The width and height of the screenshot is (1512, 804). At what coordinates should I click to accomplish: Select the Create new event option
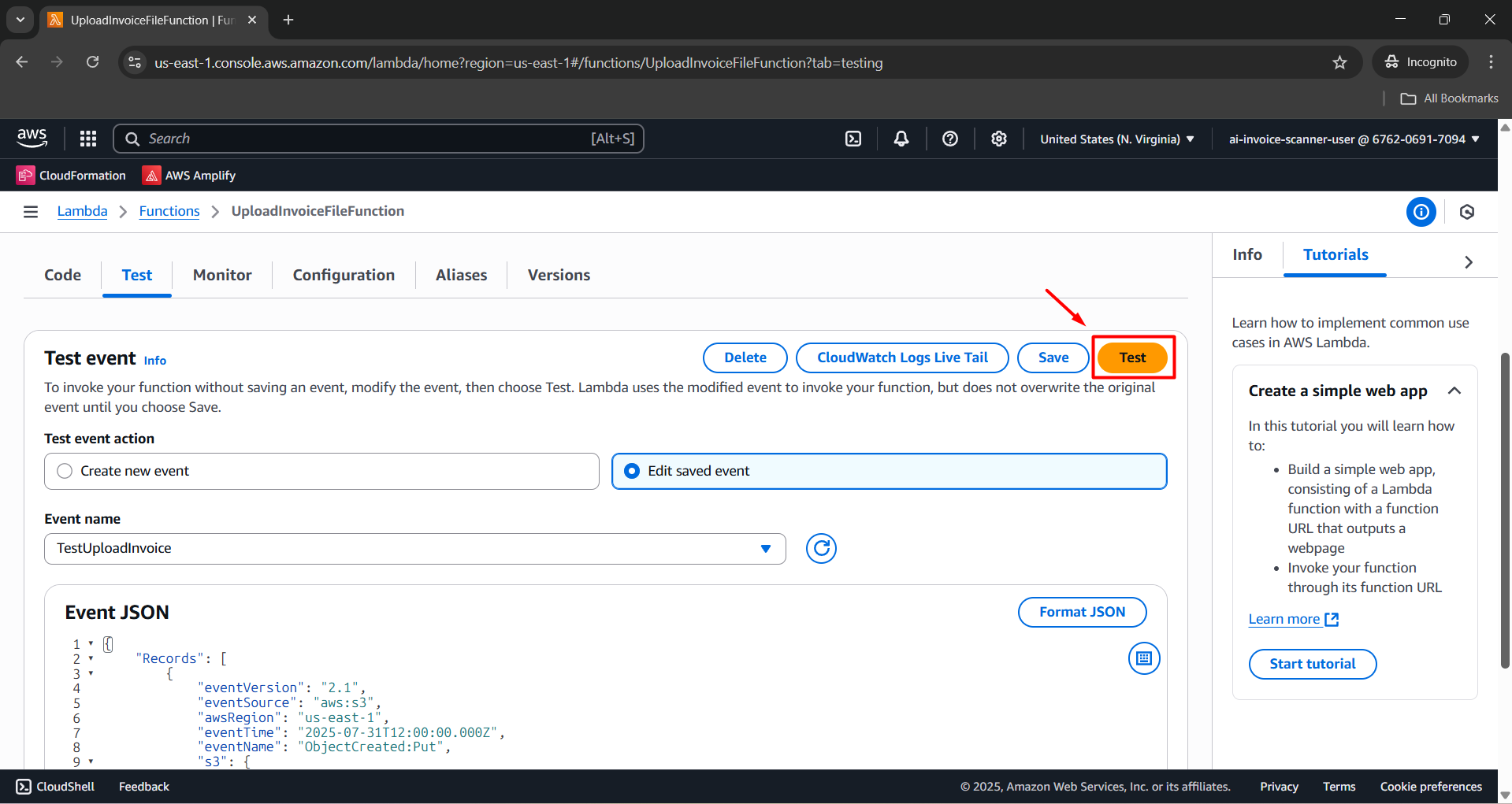pyautogui.click(x=65, y=471)
